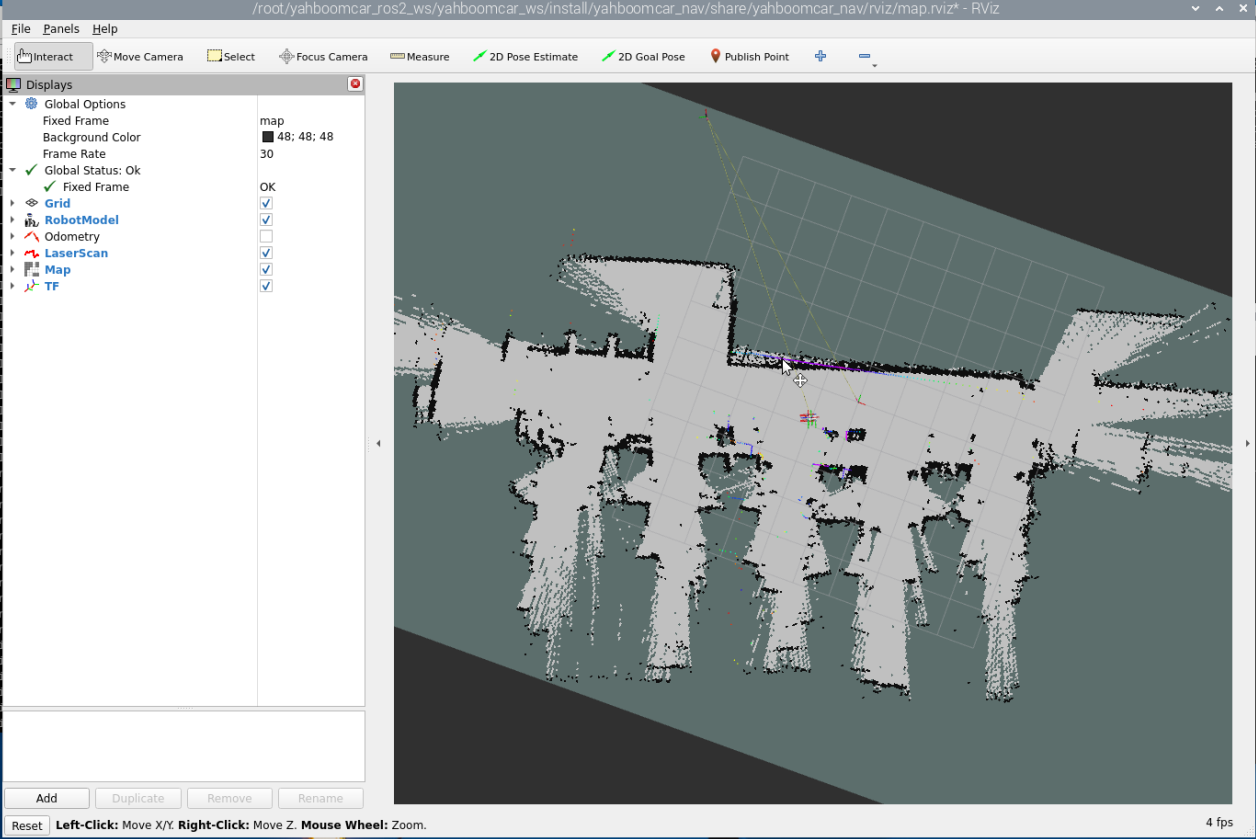Image resolution: width=1256 pixels, height=839 pixels.
Task: Select the Publish Point tool
Action: pyautogui.click(x=749, y=57)
